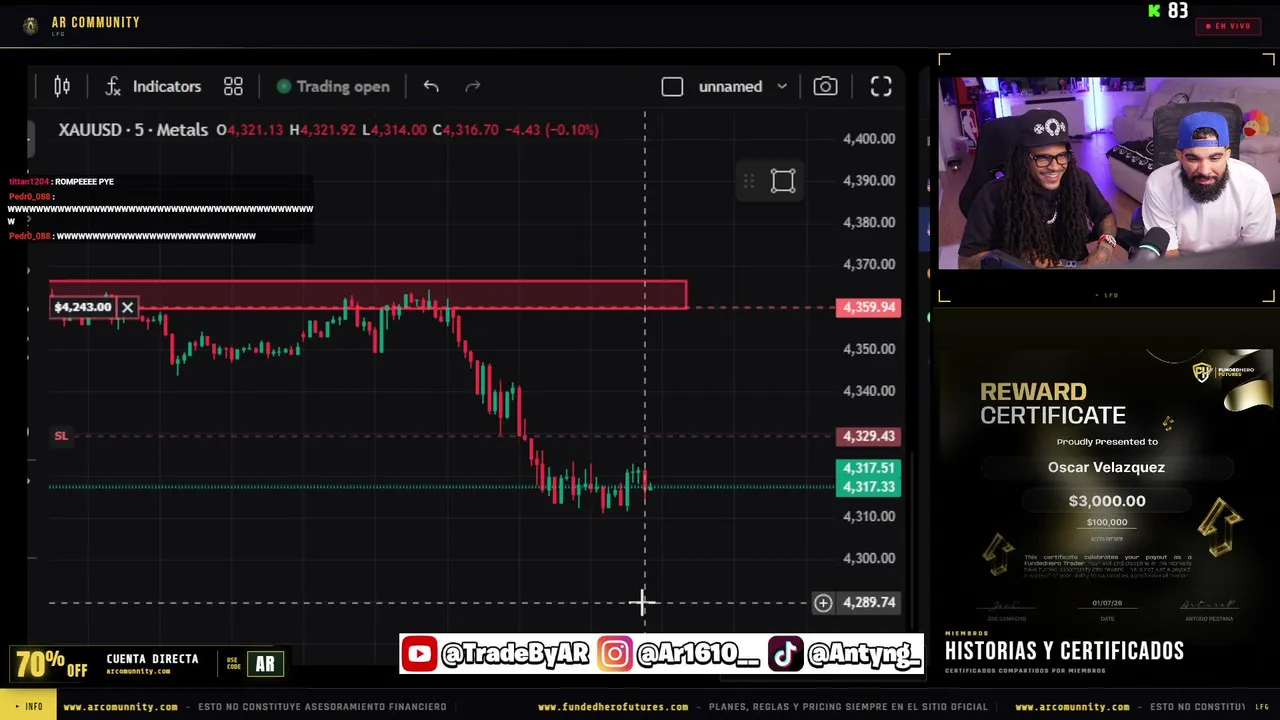1280x720 pixels.
Task: Click the INFO label in the bottom ticker
Action: (28, 707)
